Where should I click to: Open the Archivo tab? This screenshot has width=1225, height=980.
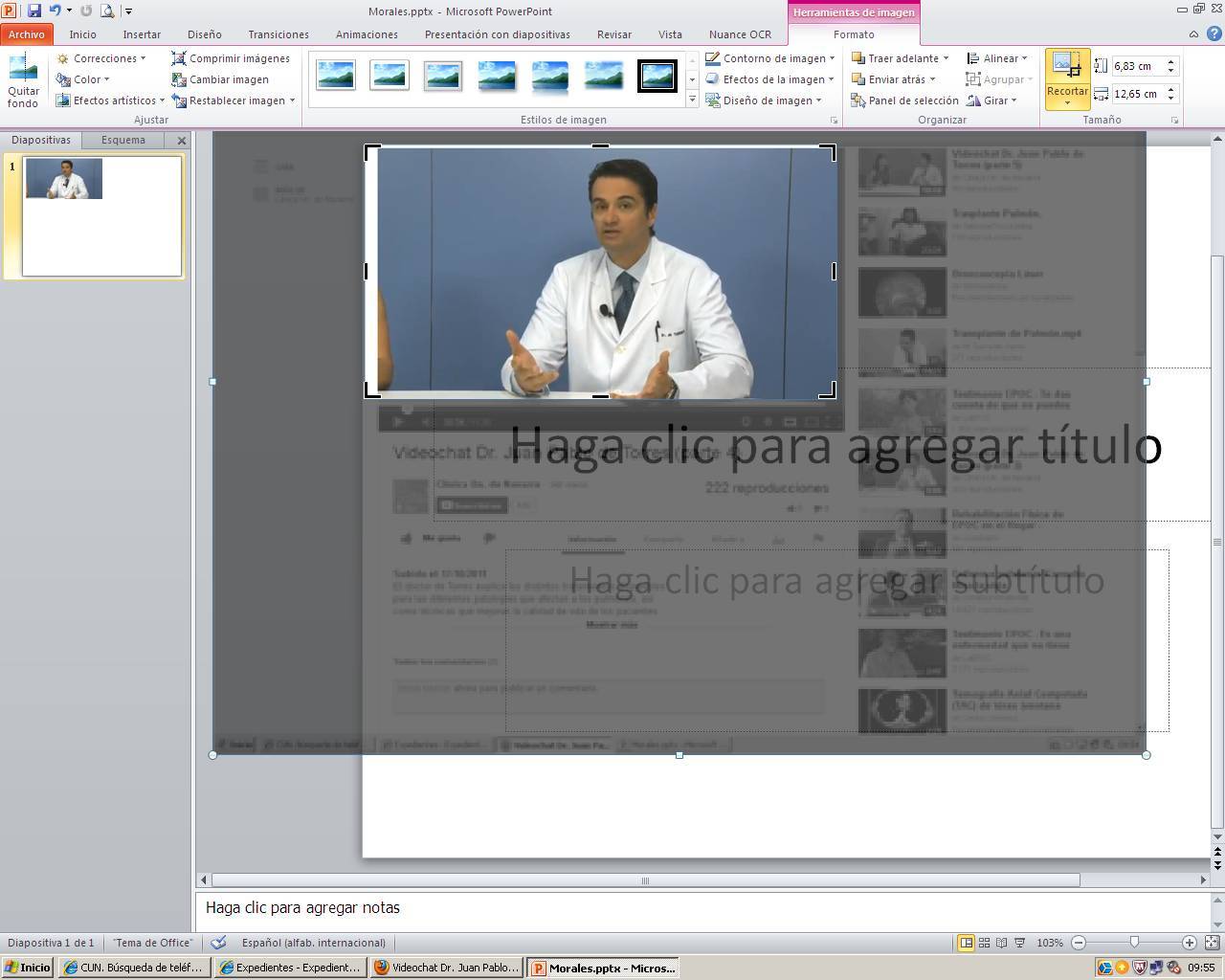27,34
